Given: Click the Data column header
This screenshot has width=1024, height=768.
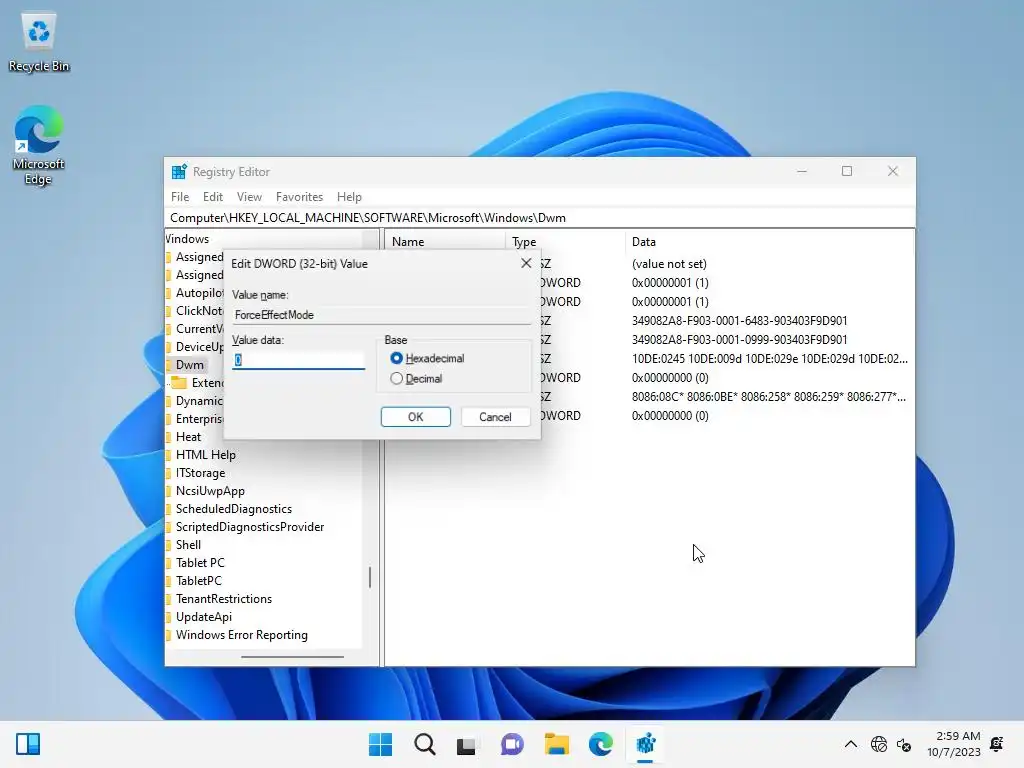Looking at the screenshot, I should pos(769,242).
